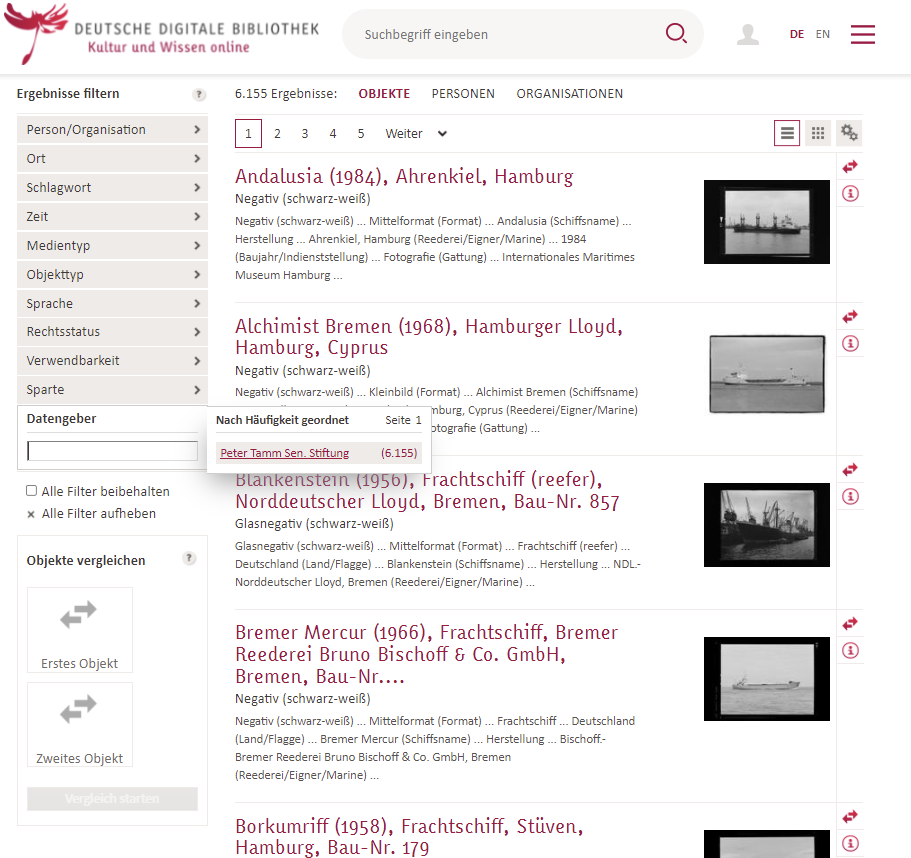Select Peter Tamm Sen. Stiftung provider filter
Image resolution: width=911 pixels, height=858 pixels.
tap(284, 453)
